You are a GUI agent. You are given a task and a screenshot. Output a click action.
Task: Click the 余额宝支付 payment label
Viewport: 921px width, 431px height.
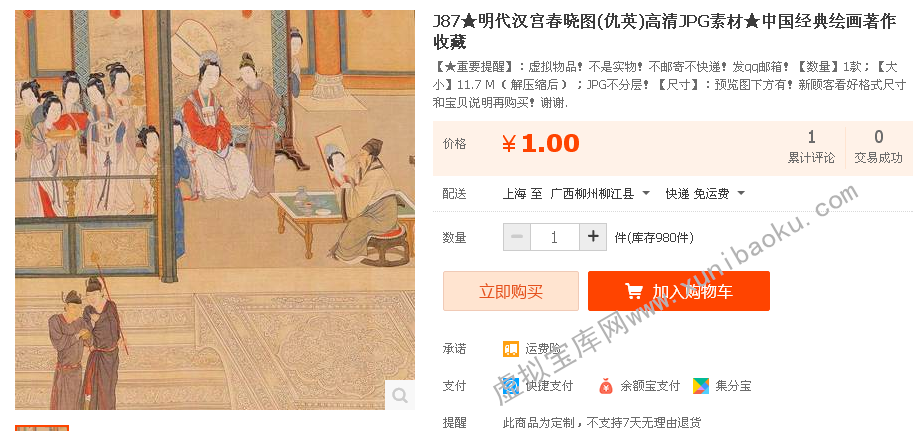point(650,386)
